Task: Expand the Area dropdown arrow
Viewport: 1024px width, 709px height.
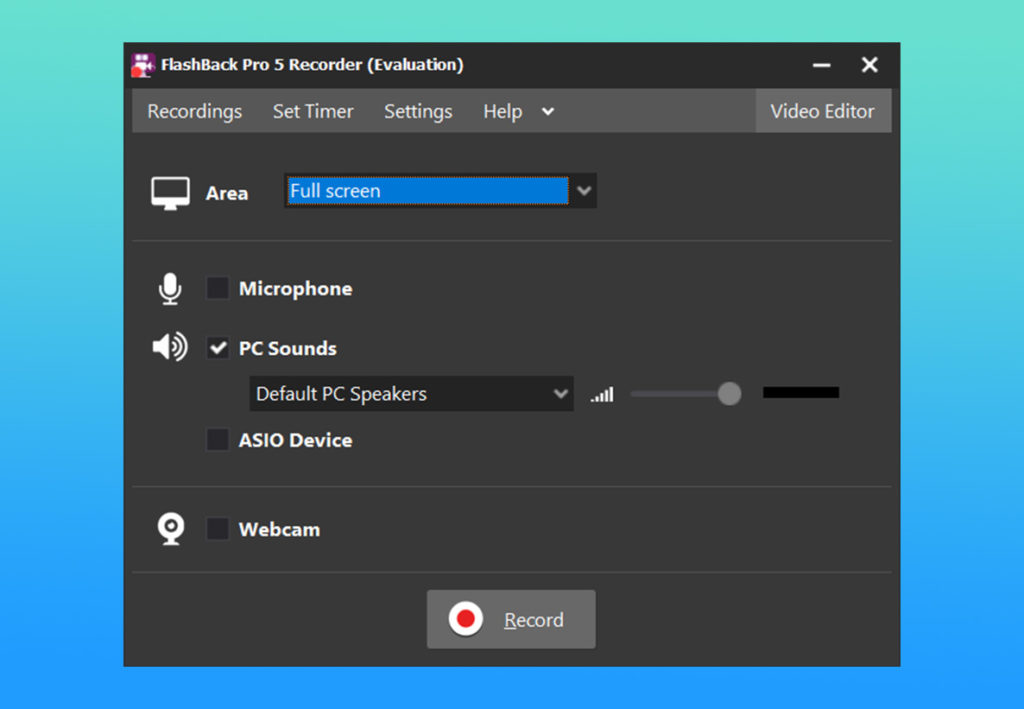Action: (x=584, y=191)
